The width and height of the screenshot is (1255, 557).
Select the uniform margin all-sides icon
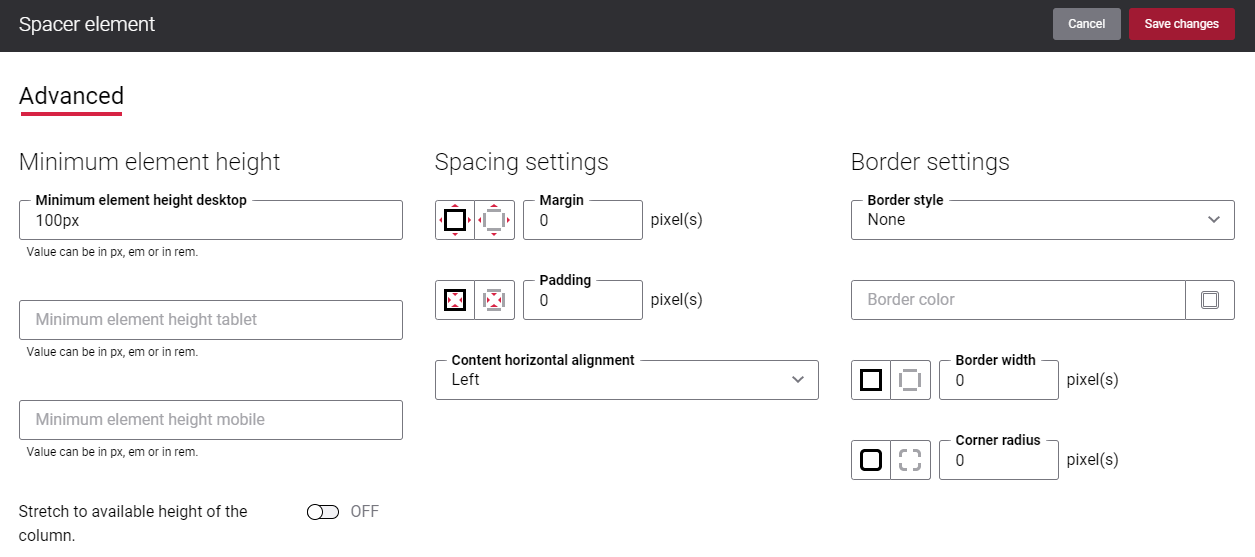click(x=455, y=220)
